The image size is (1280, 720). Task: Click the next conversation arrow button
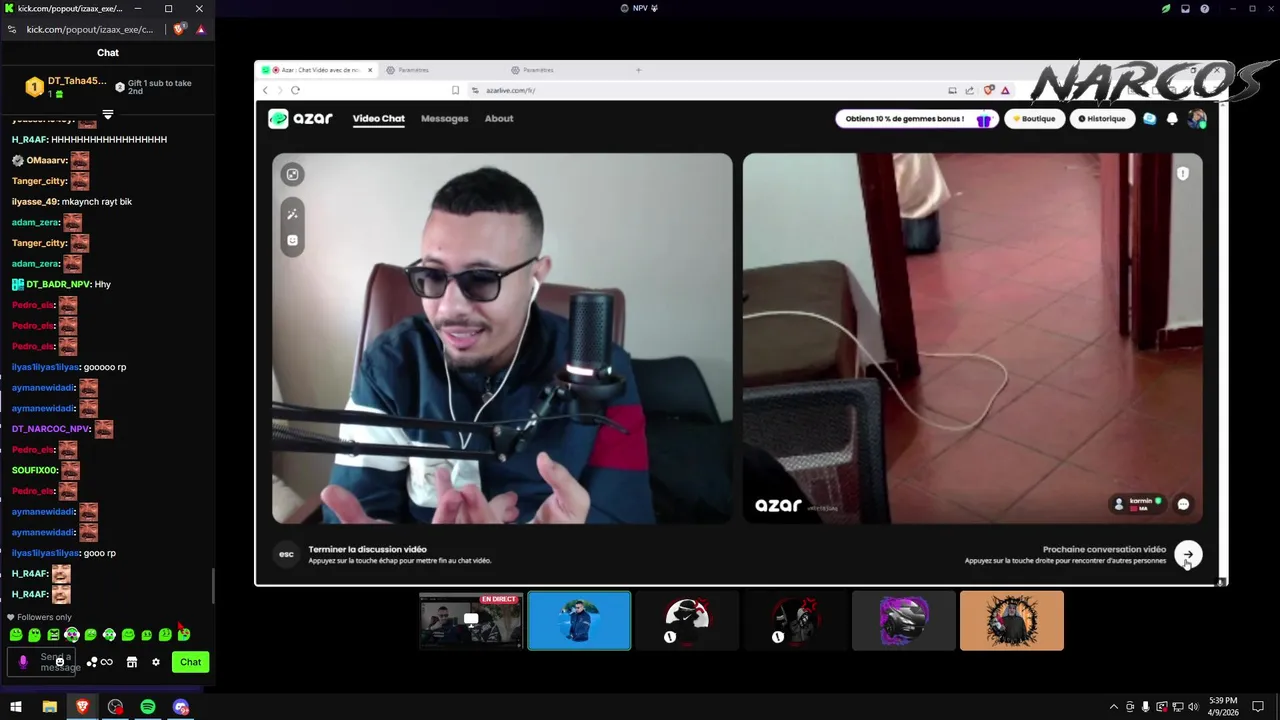tap(1188, 554)
